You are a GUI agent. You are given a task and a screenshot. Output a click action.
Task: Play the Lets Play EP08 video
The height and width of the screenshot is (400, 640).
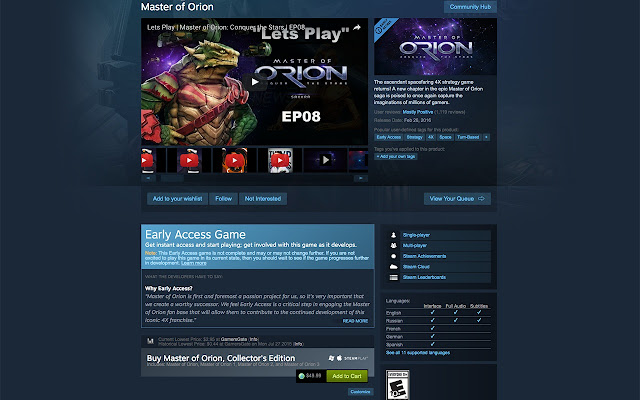coord(255,82)
